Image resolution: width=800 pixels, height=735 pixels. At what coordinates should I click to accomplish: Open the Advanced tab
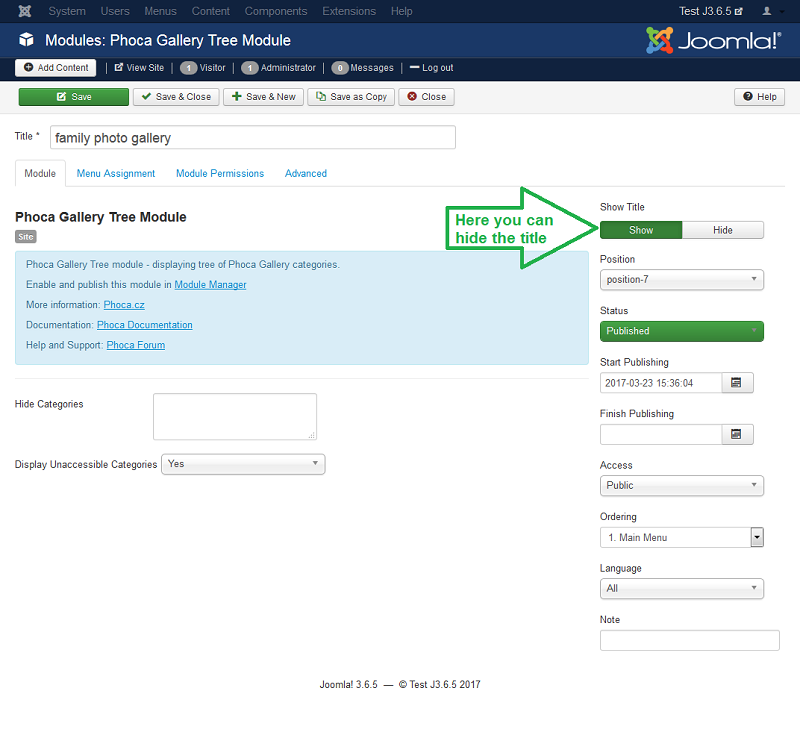pyautogui.click(x=305, y=173)
